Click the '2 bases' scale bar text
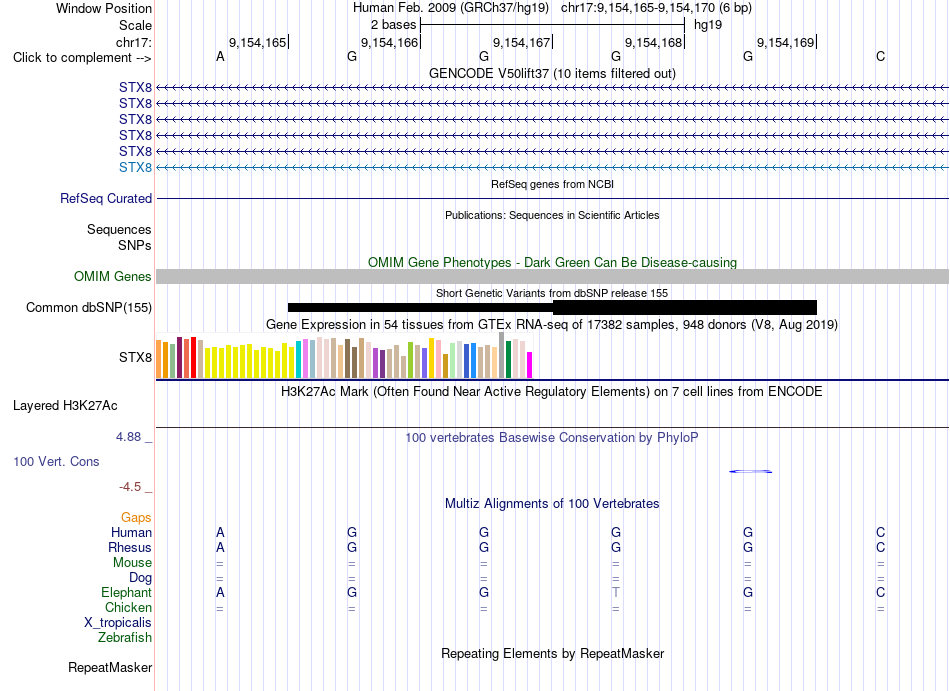 [x=393, y=25]
